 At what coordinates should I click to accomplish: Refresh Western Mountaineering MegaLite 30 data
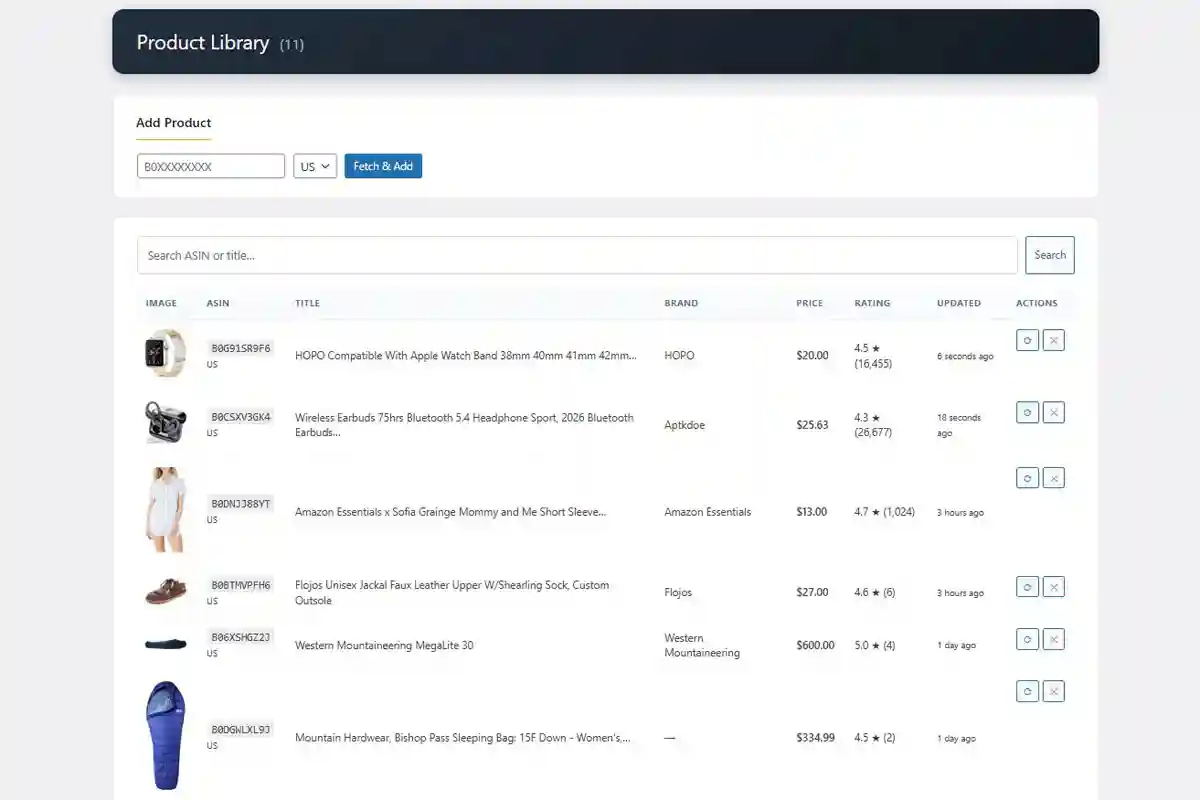tap(1027, 639)
